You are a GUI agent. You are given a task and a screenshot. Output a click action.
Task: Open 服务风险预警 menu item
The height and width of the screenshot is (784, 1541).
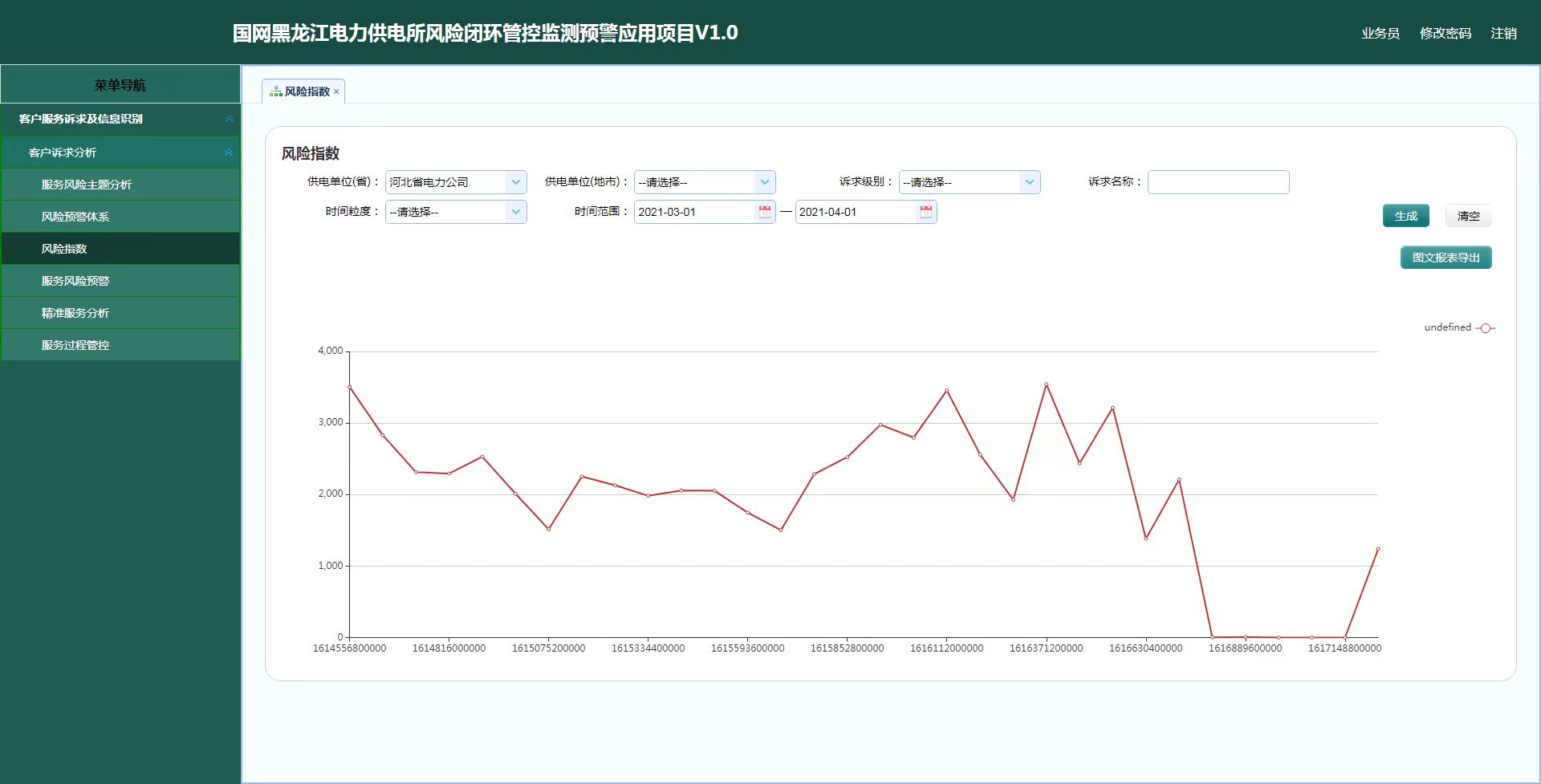[120, 281]
